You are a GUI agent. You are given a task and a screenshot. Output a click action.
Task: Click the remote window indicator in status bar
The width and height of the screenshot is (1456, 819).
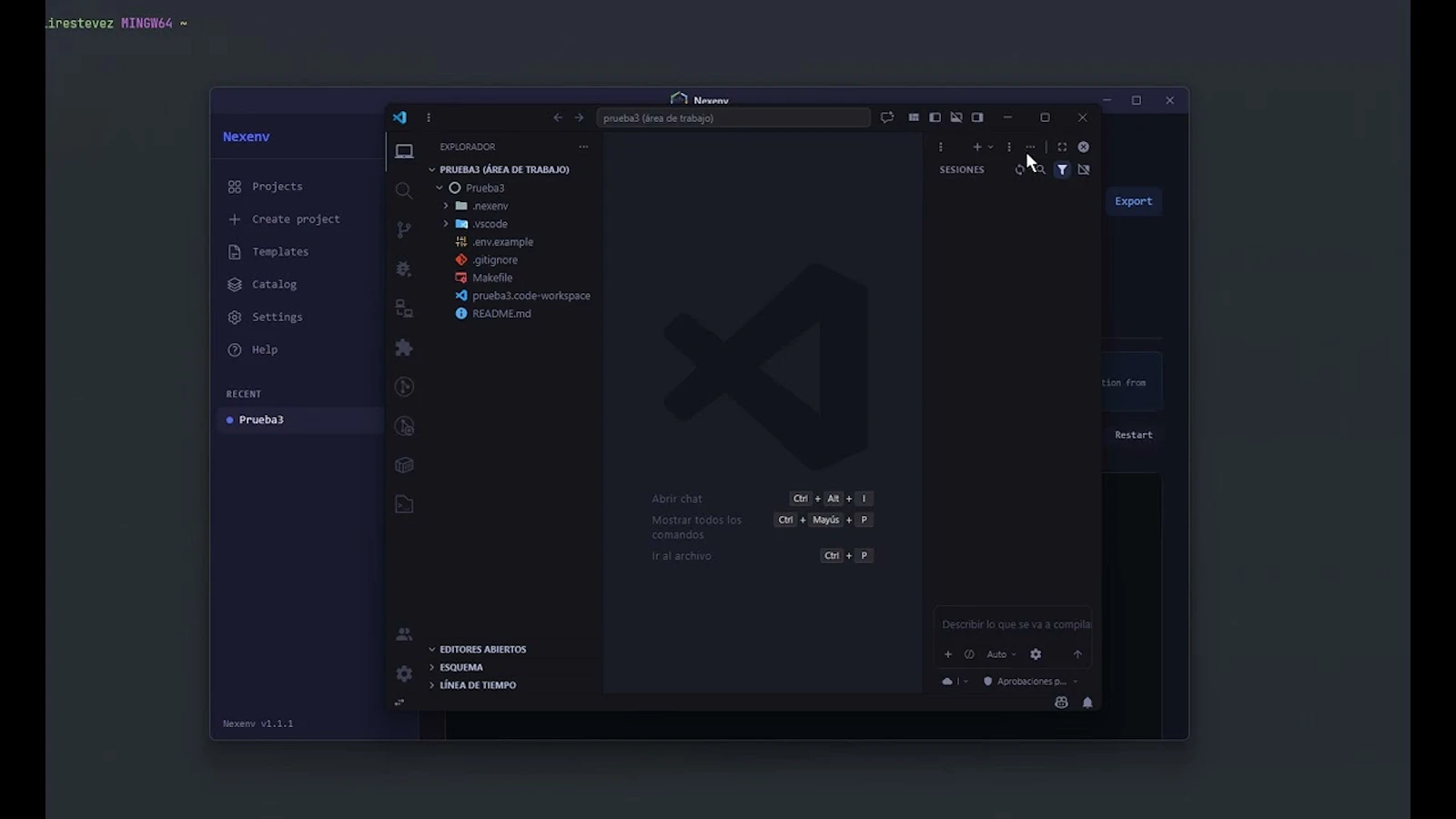click(x=399, y=703)
